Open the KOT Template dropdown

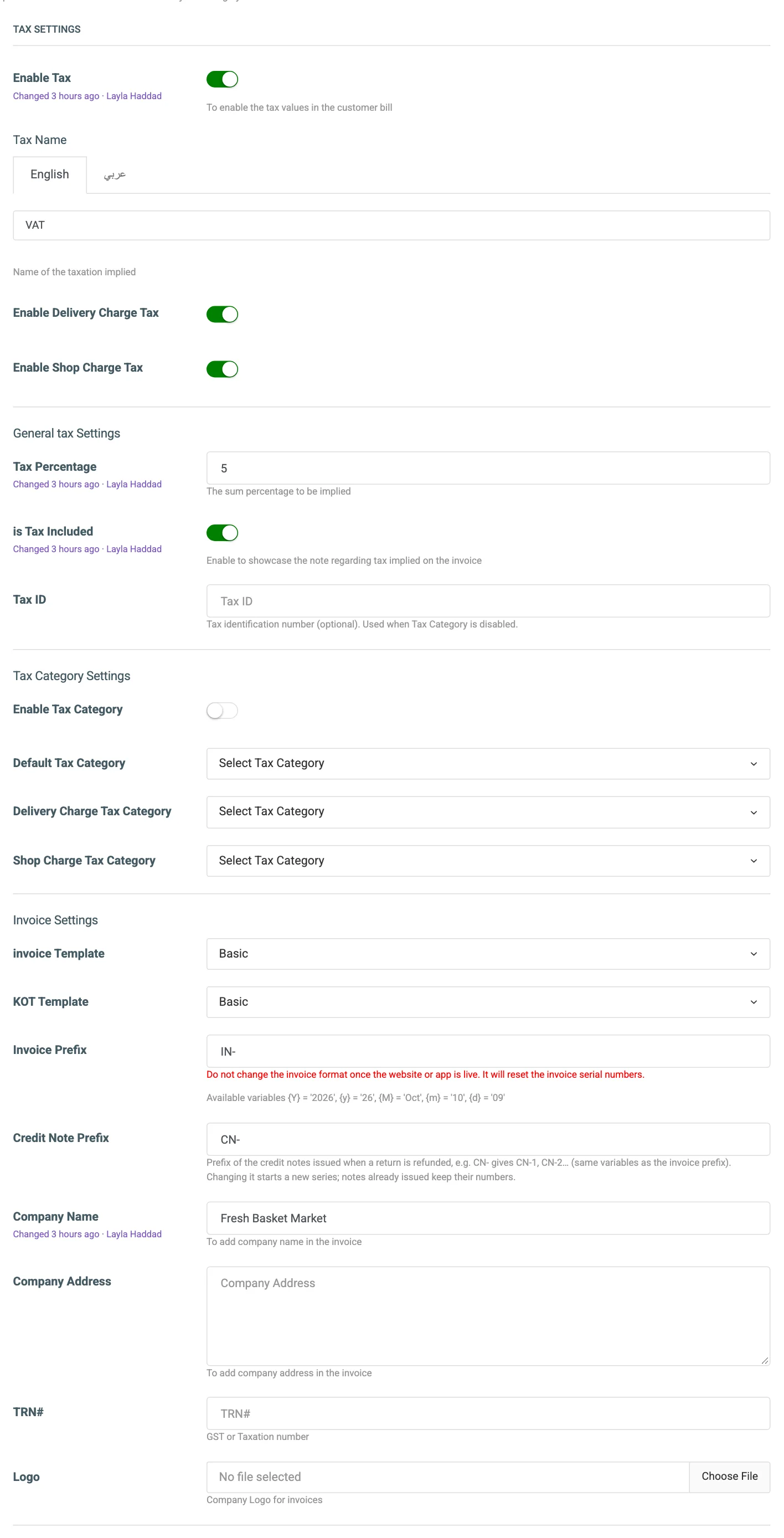pyautogui.click(x=488, y=1002)
